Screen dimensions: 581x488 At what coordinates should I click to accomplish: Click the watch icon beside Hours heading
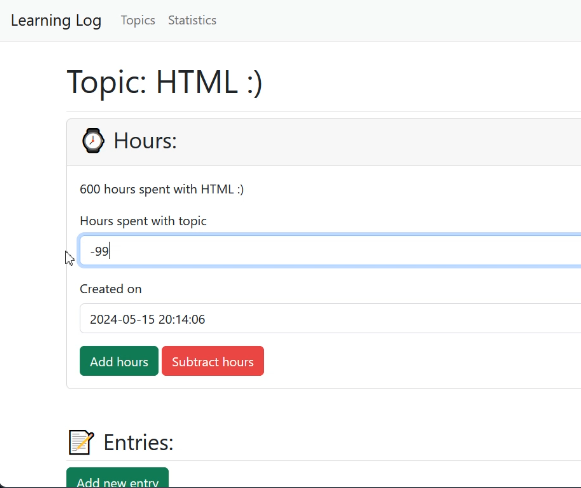[93, 141]
